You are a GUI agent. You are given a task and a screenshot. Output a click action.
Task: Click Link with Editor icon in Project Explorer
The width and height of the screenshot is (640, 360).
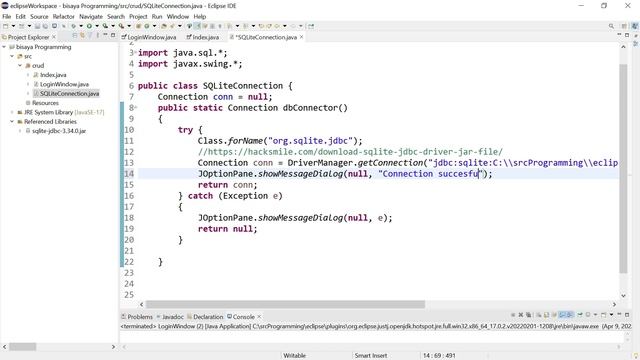pos(82,36)
